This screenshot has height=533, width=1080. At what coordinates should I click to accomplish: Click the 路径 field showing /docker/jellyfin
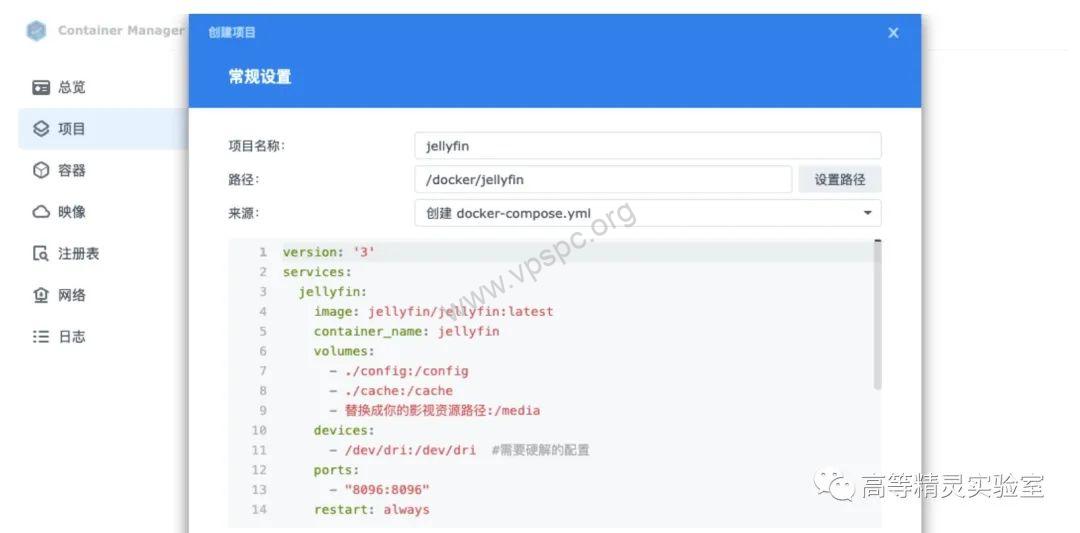(603, 180)
